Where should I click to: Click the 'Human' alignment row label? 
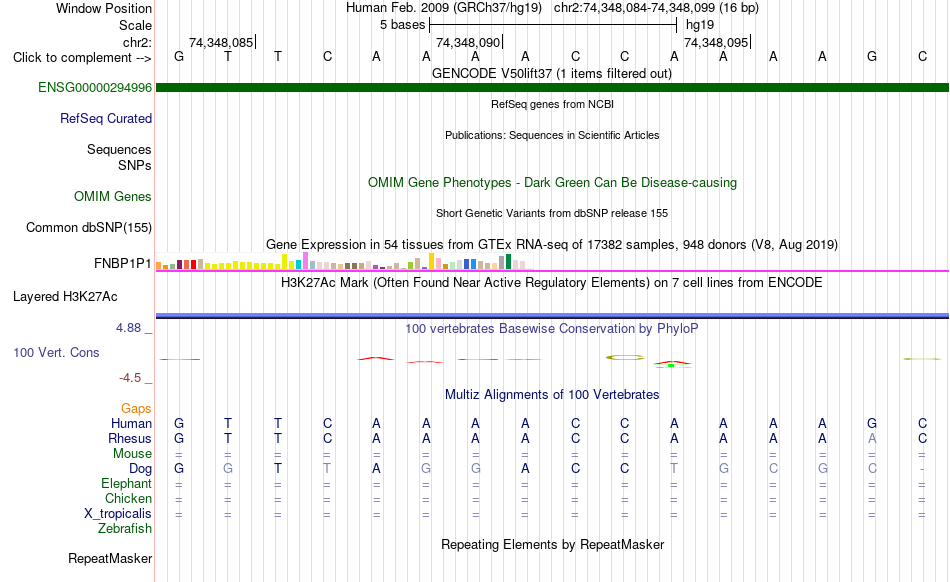click(x=131, y=423)
